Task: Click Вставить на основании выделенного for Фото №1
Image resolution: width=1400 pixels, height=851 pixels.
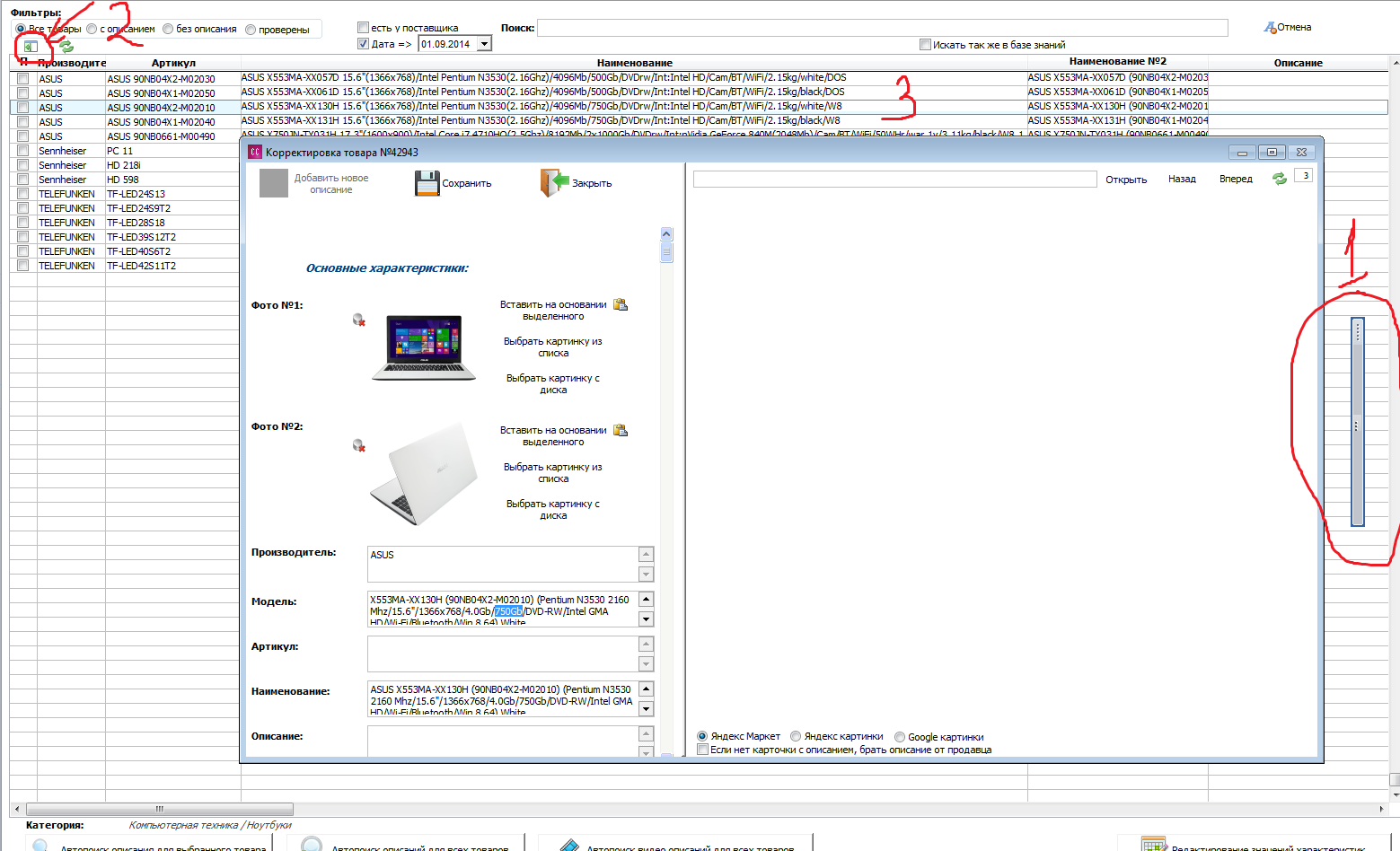Action: tap(553, 311)
